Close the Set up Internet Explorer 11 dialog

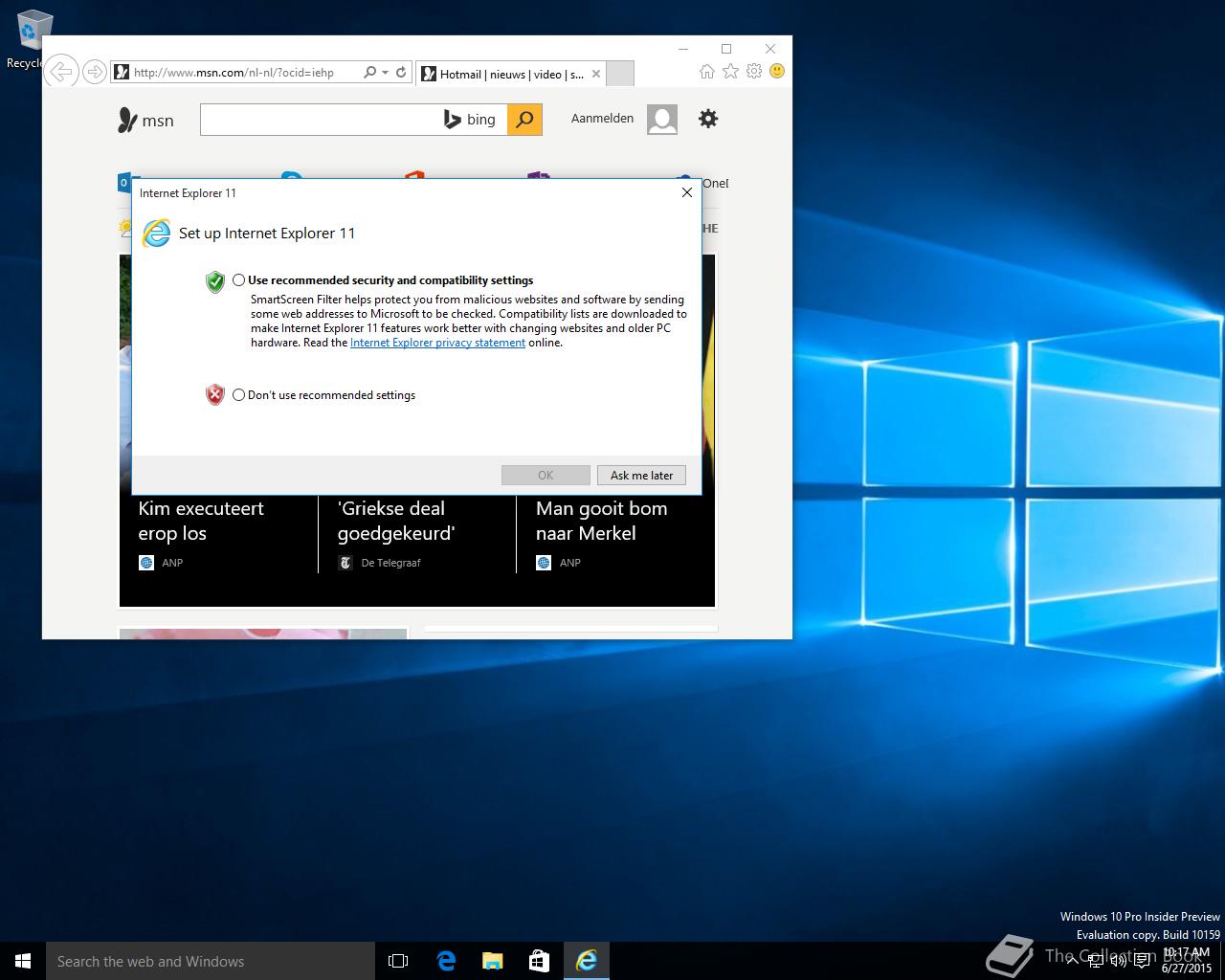(686, 192)
